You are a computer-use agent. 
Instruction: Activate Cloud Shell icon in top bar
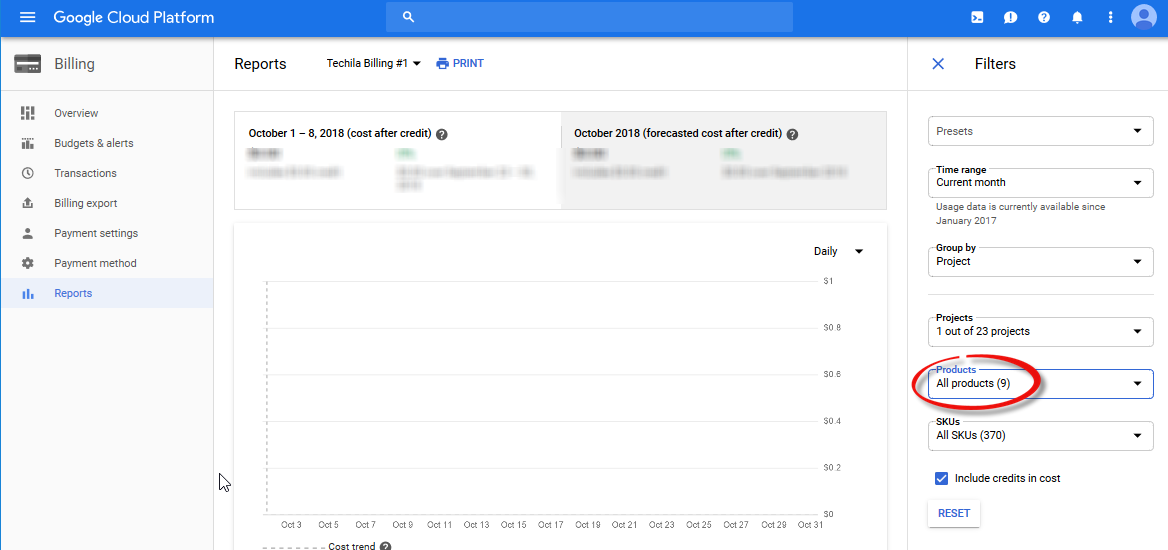click(x=978, y=18)
